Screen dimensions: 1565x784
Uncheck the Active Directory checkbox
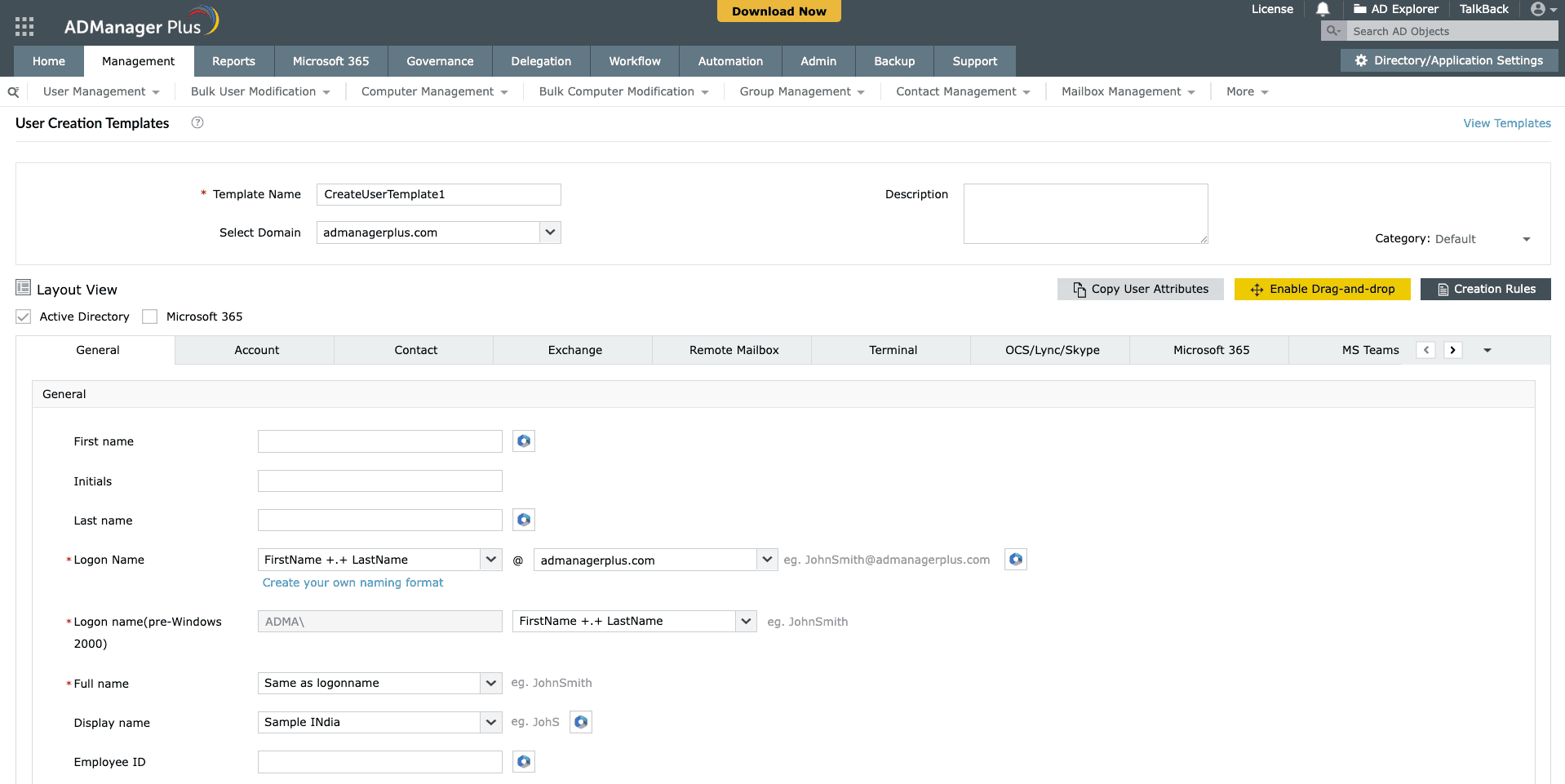[x=23, y=317]
